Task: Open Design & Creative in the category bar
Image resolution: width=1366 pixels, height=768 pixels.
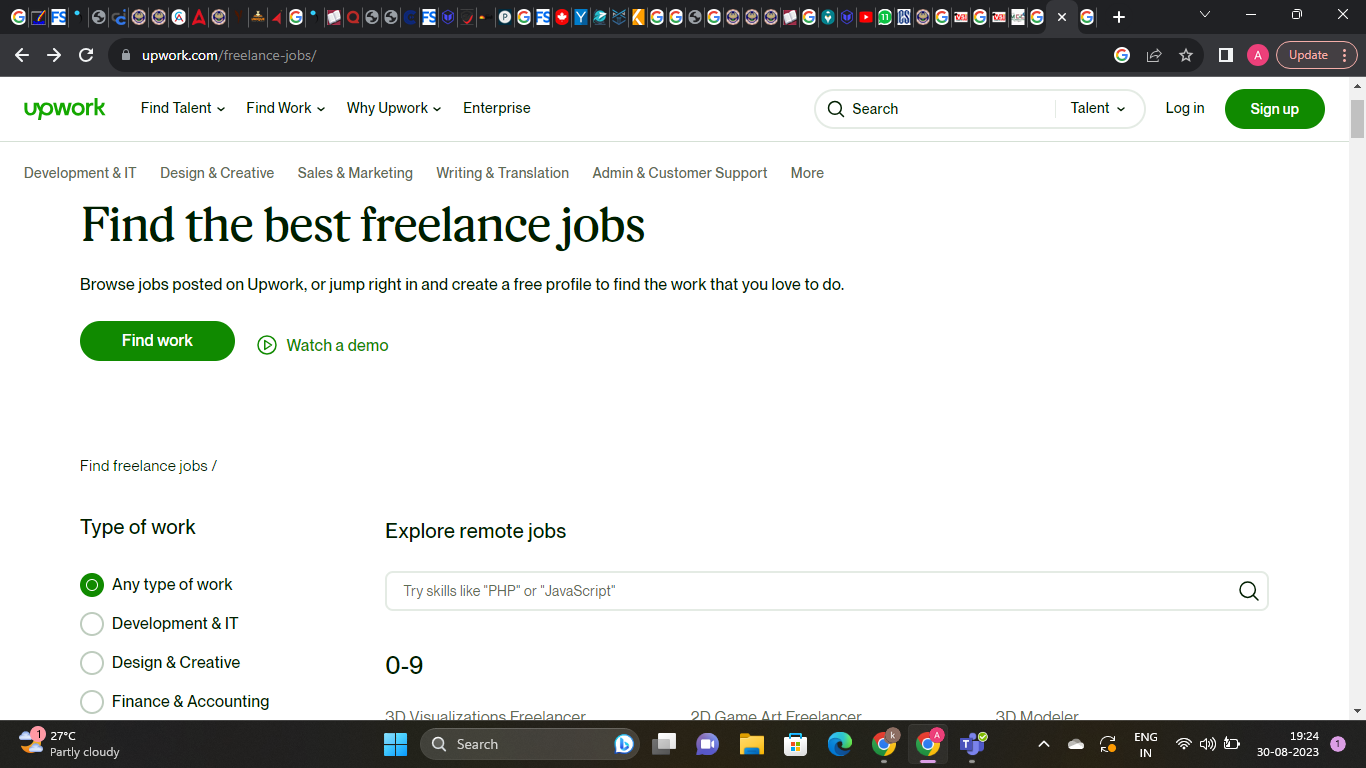Action: click(217, 173)
